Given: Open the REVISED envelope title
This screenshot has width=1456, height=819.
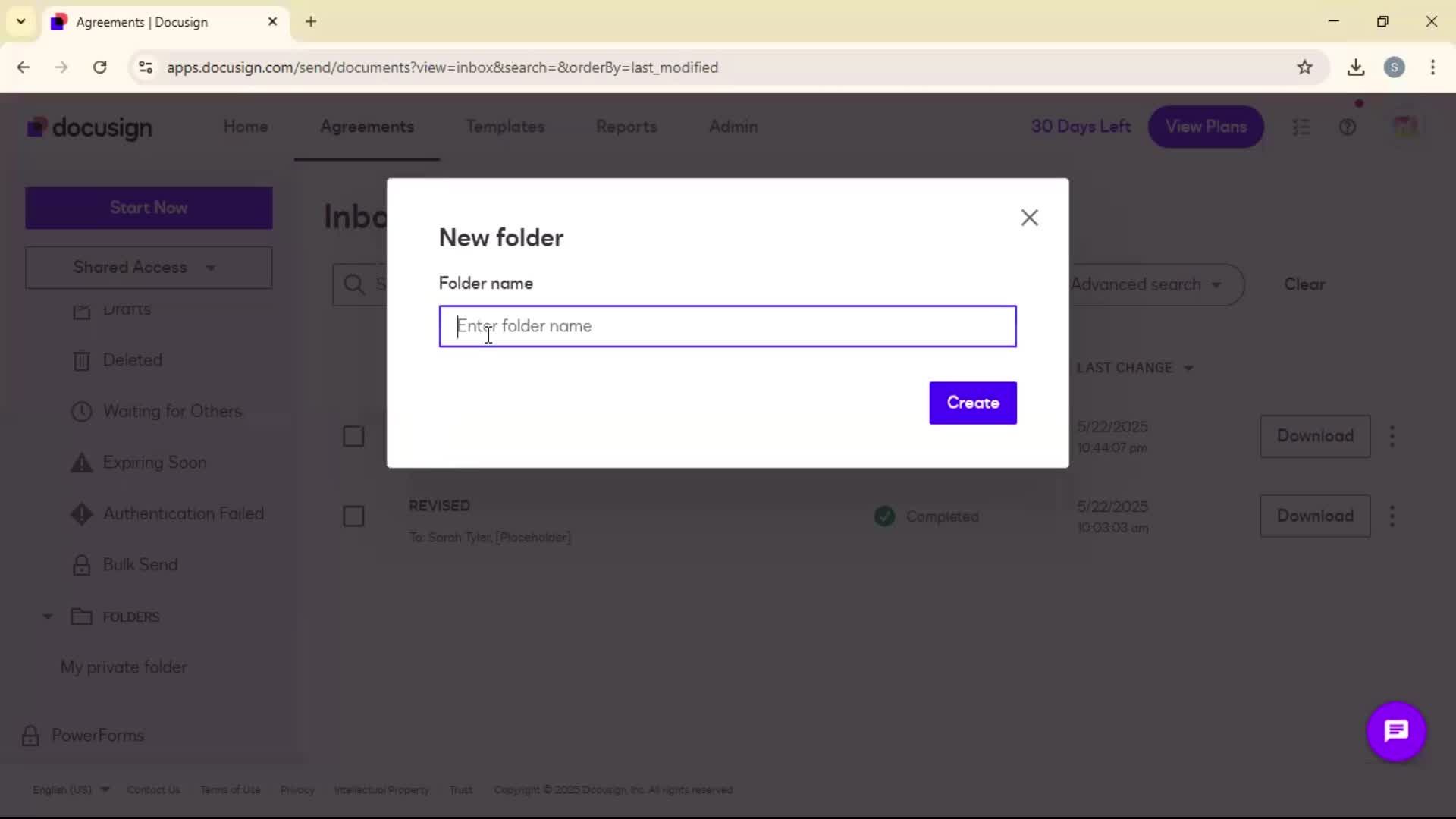Looking at the screenshot, I should tap(440, 506).
